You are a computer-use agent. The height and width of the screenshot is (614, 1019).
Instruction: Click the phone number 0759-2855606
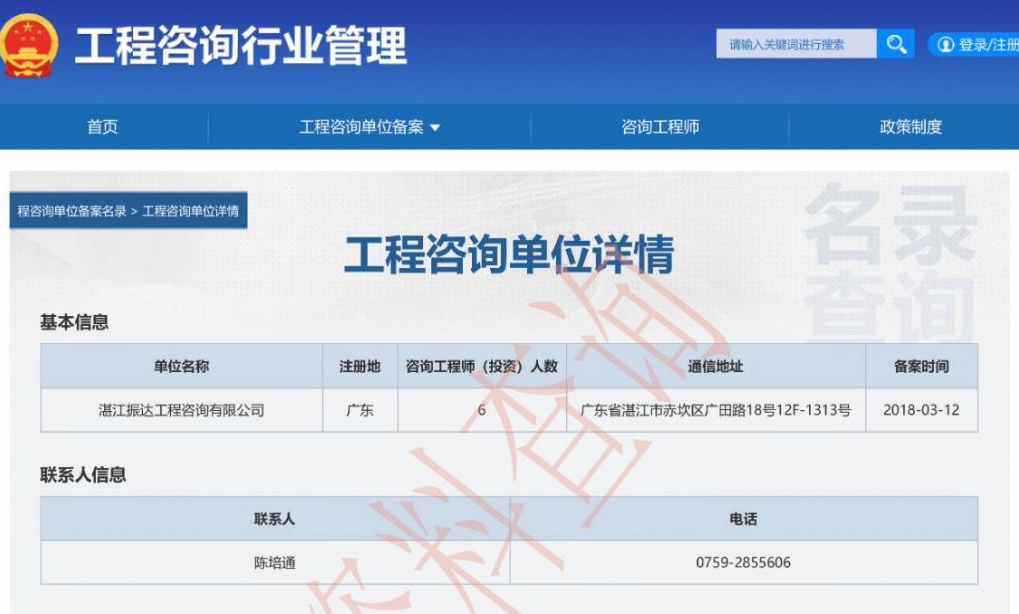(743, 563)
